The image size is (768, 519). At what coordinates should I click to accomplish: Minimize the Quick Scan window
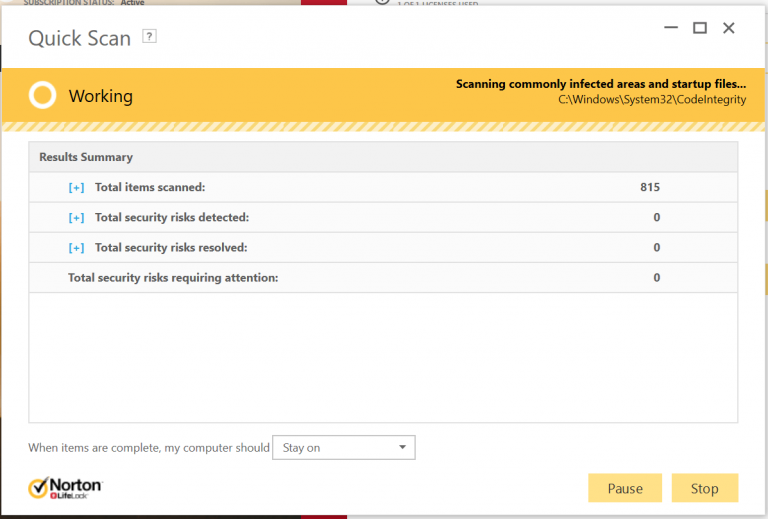pyautogui.click(x=671, y=28)
